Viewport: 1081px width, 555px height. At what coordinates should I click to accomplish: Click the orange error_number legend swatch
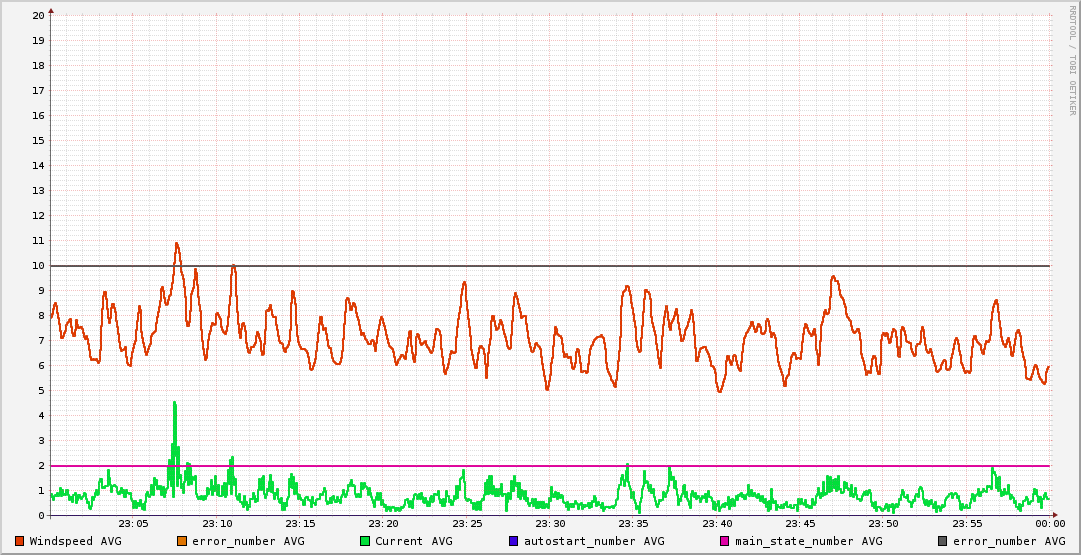pyautogui.click(x=182, y=541)
